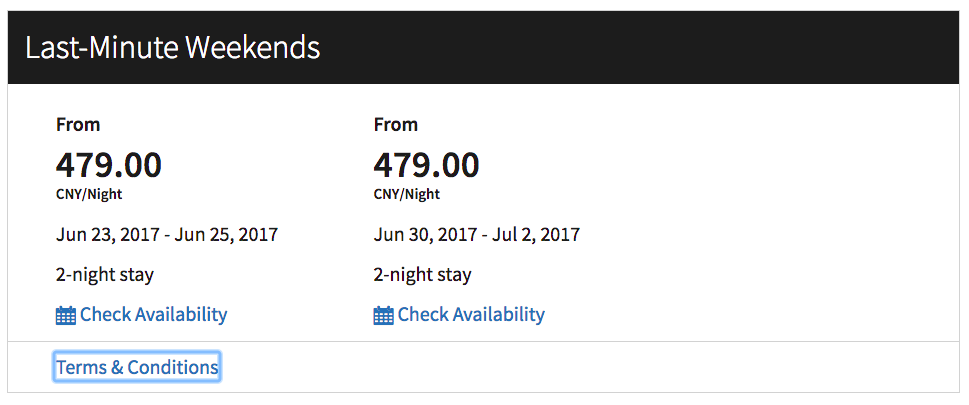Click the 2-night stay text under June 30 offer
This screenshot has height=405, width=969.
click(422, 275)
